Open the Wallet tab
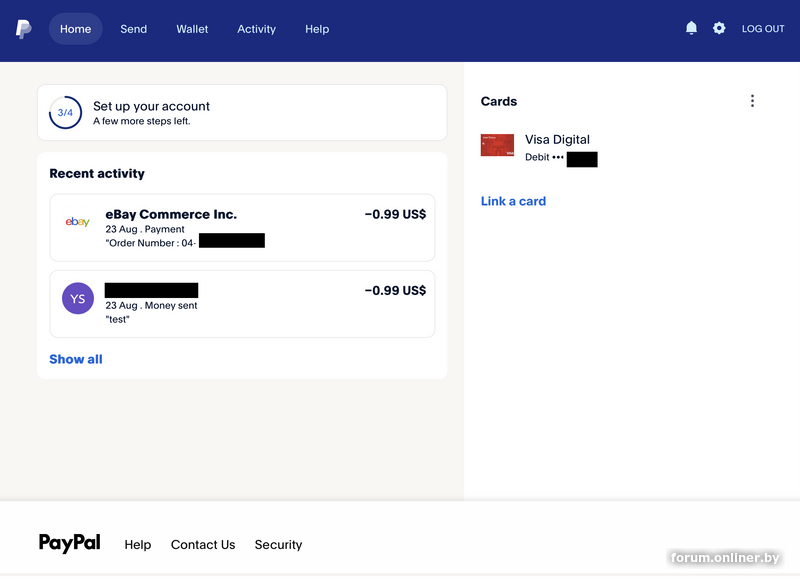 (192, 29)
